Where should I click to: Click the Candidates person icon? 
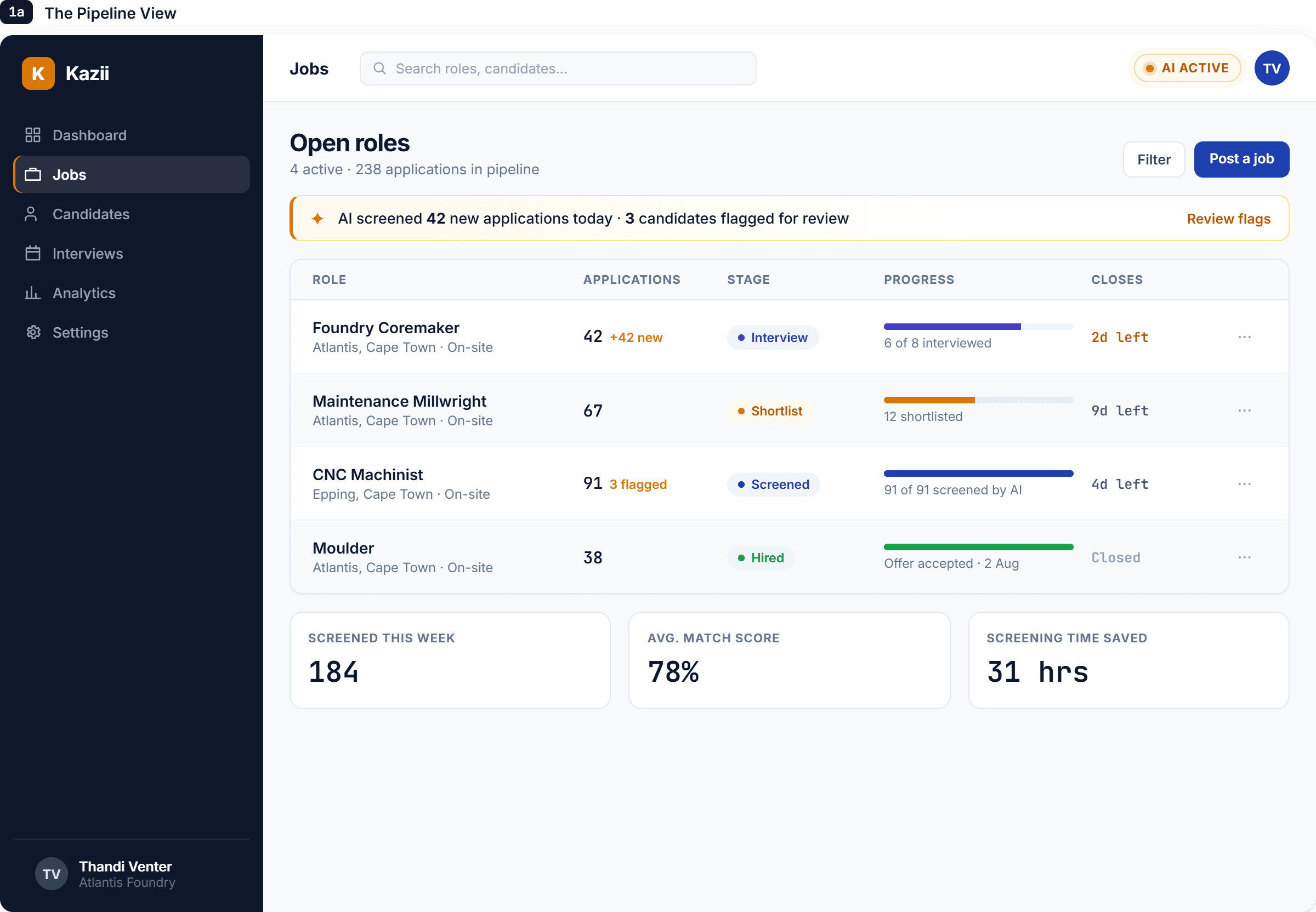coord(31,214)
